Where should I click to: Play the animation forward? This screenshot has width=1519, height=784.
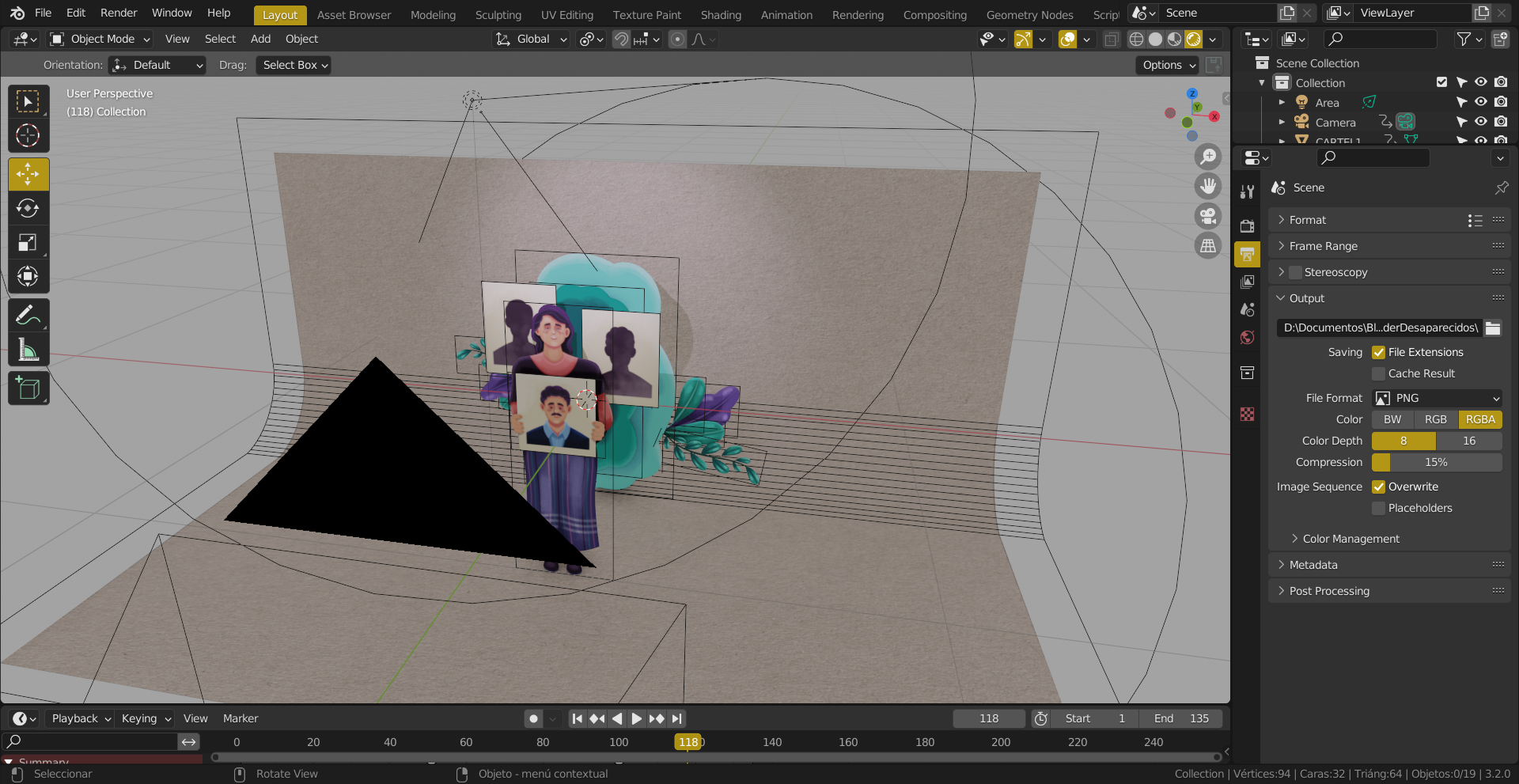pos(637,718)
